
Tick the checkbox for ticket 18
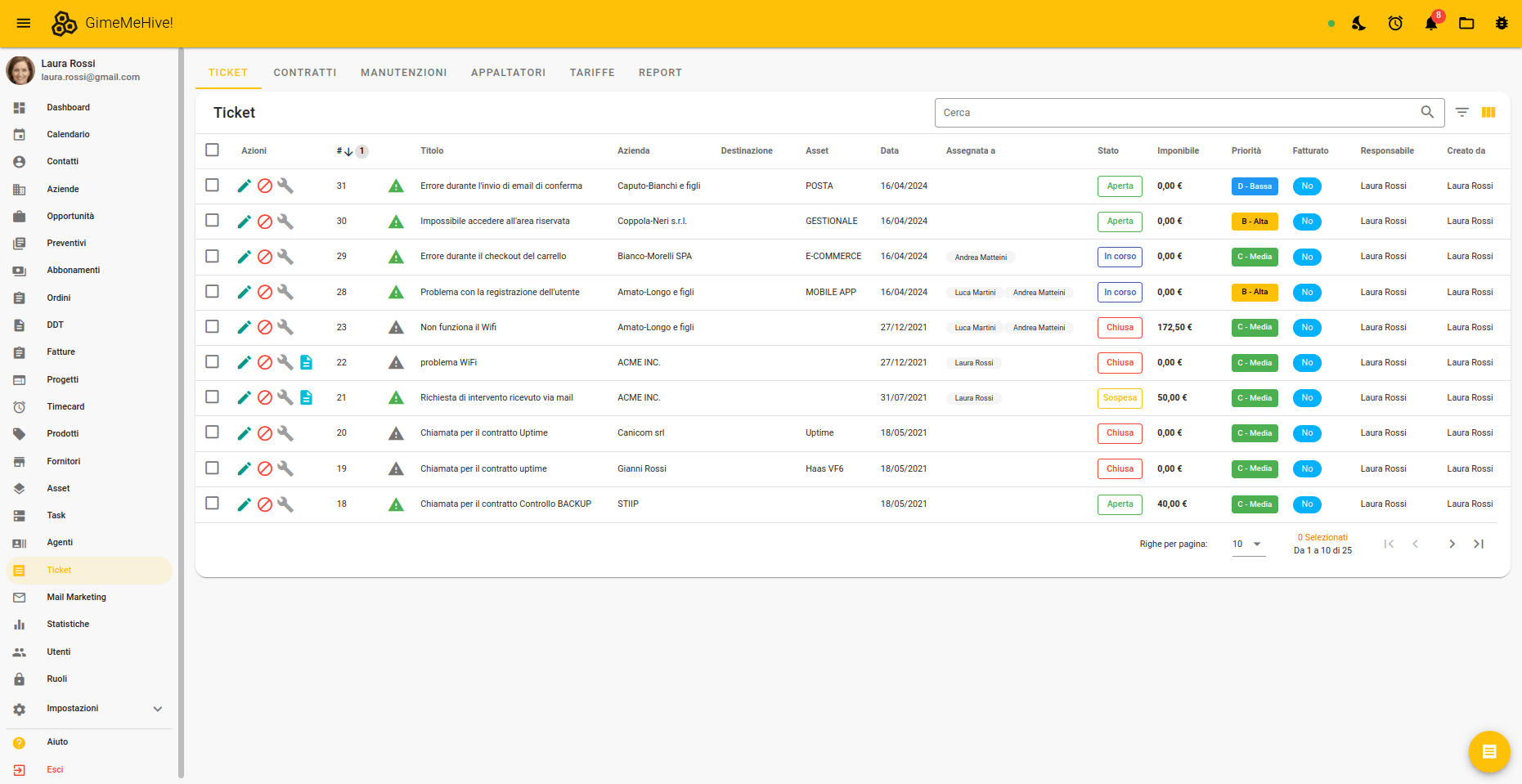(213, 503)
